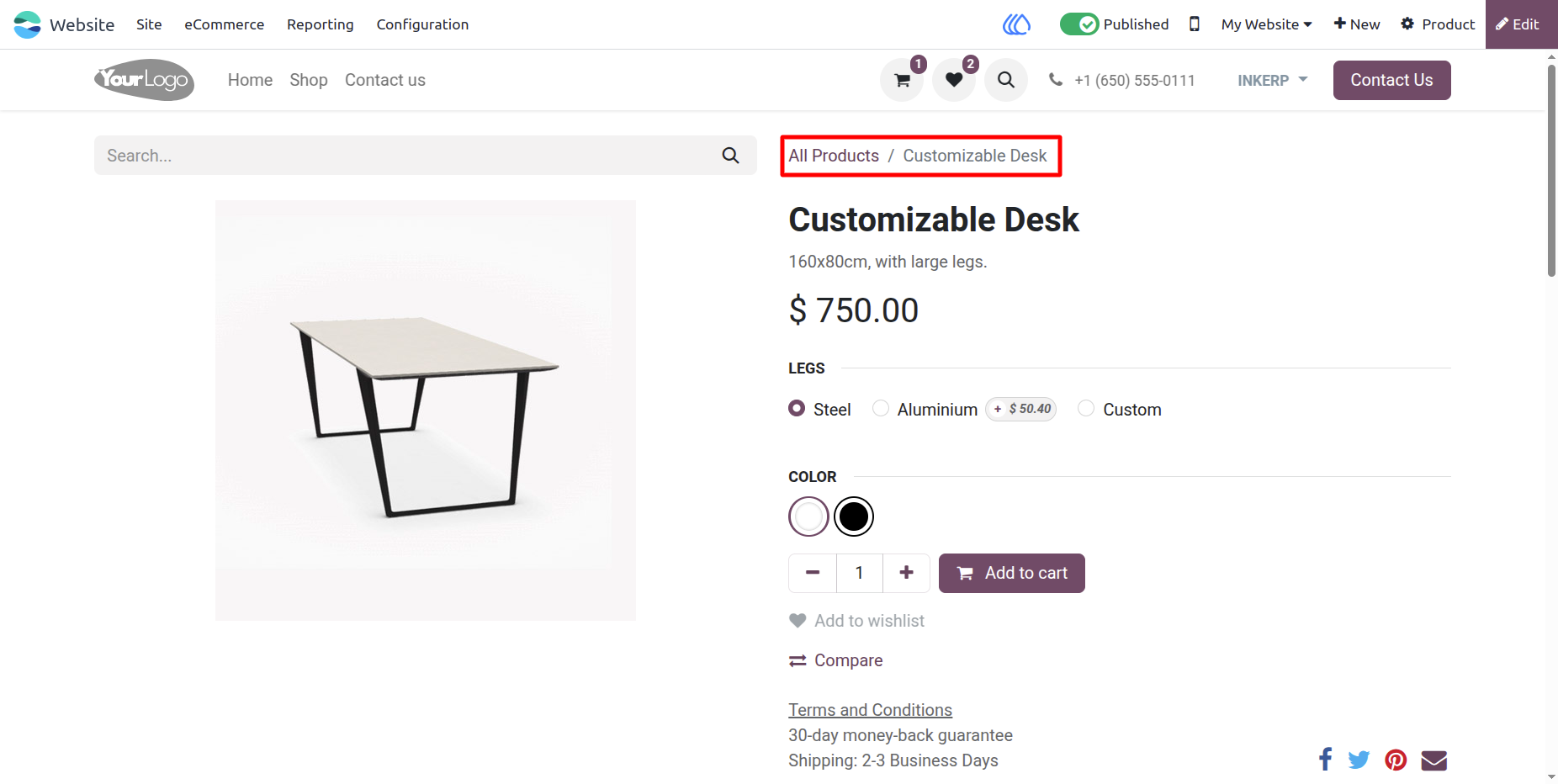The image size is (1558, 784).
Task: Open the INKERP user dropdown
Action: (x=1272, y=80)
